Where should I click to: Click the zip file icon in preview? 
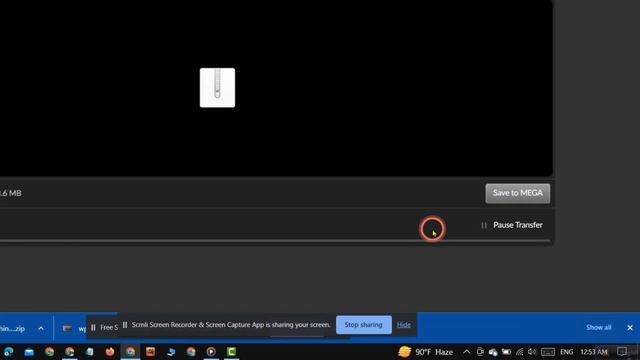pos(217,88)
